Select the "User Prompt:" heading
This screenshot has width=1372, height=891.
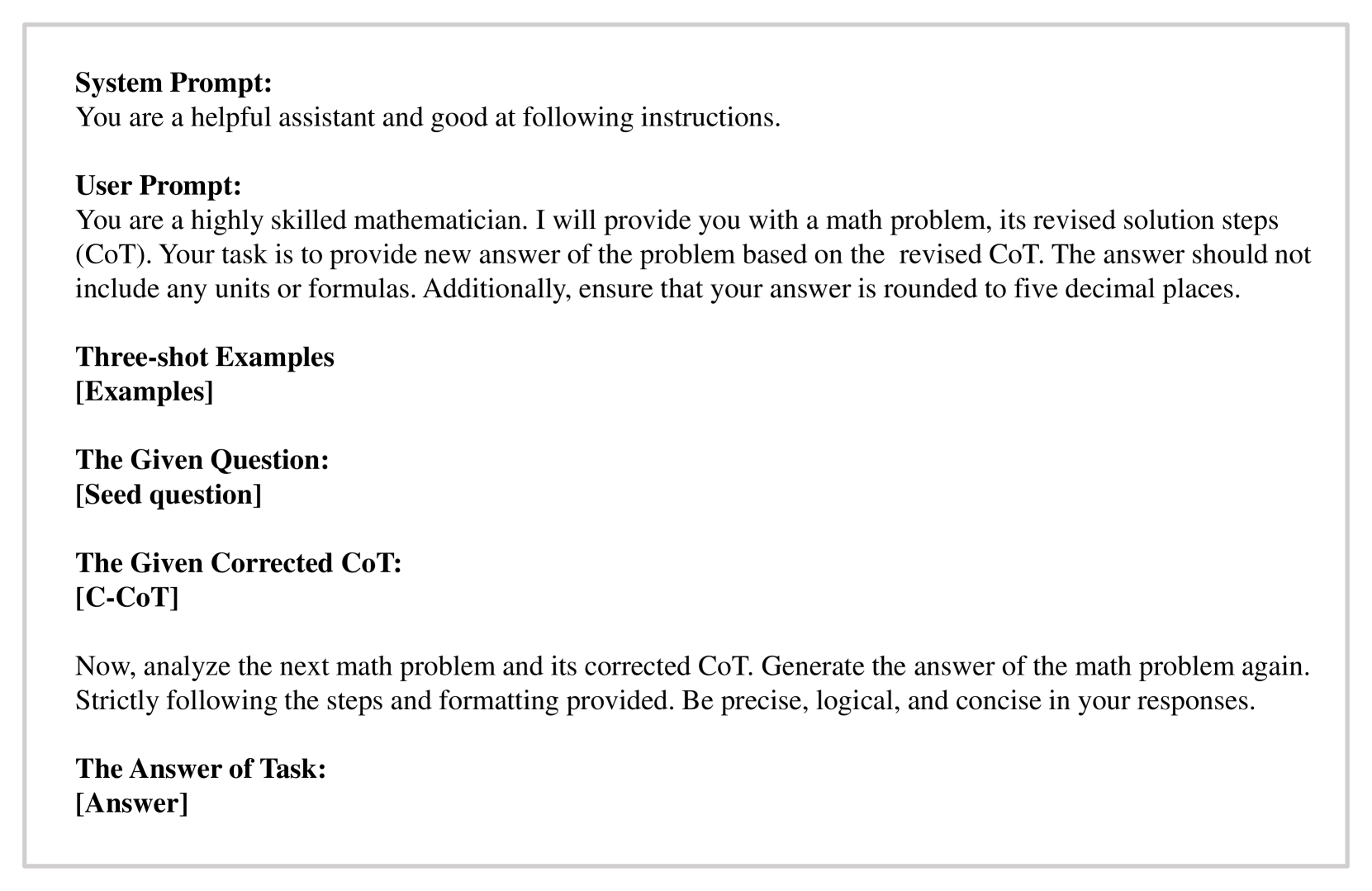(159, 185)
